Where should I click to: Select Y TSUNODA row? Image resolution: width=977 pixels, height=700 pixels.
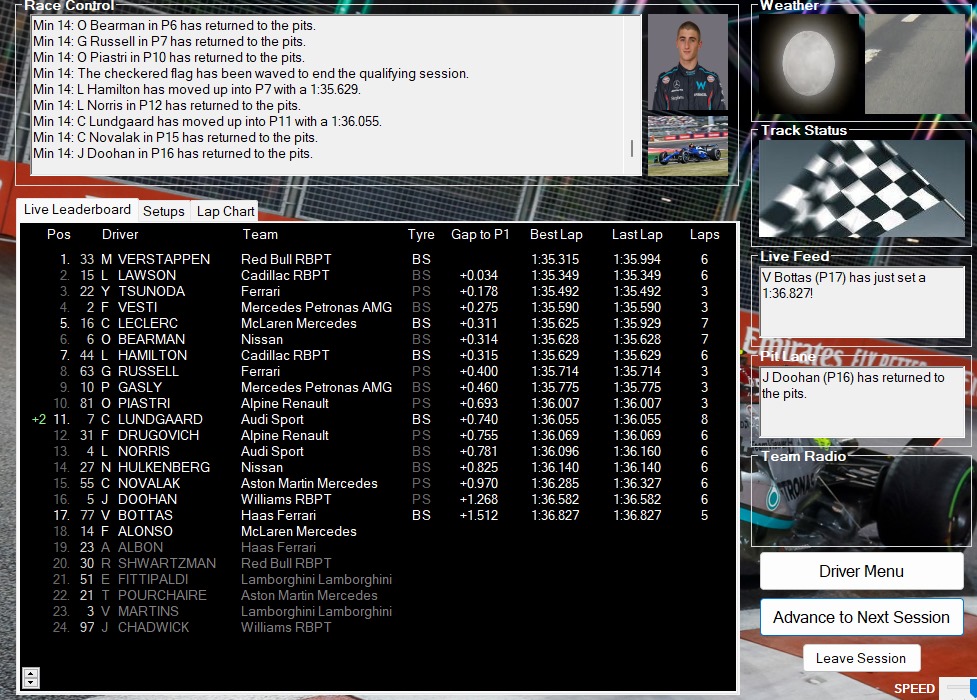click(378, 291)
